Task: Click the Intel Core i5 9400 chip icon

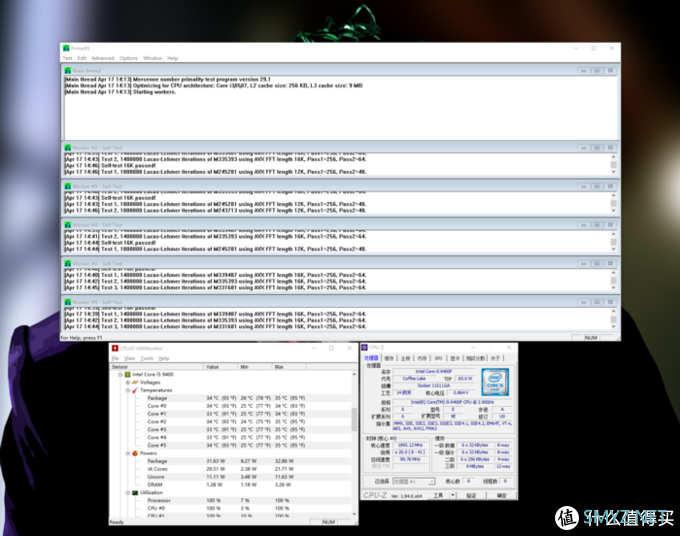Action: (128, 374)
